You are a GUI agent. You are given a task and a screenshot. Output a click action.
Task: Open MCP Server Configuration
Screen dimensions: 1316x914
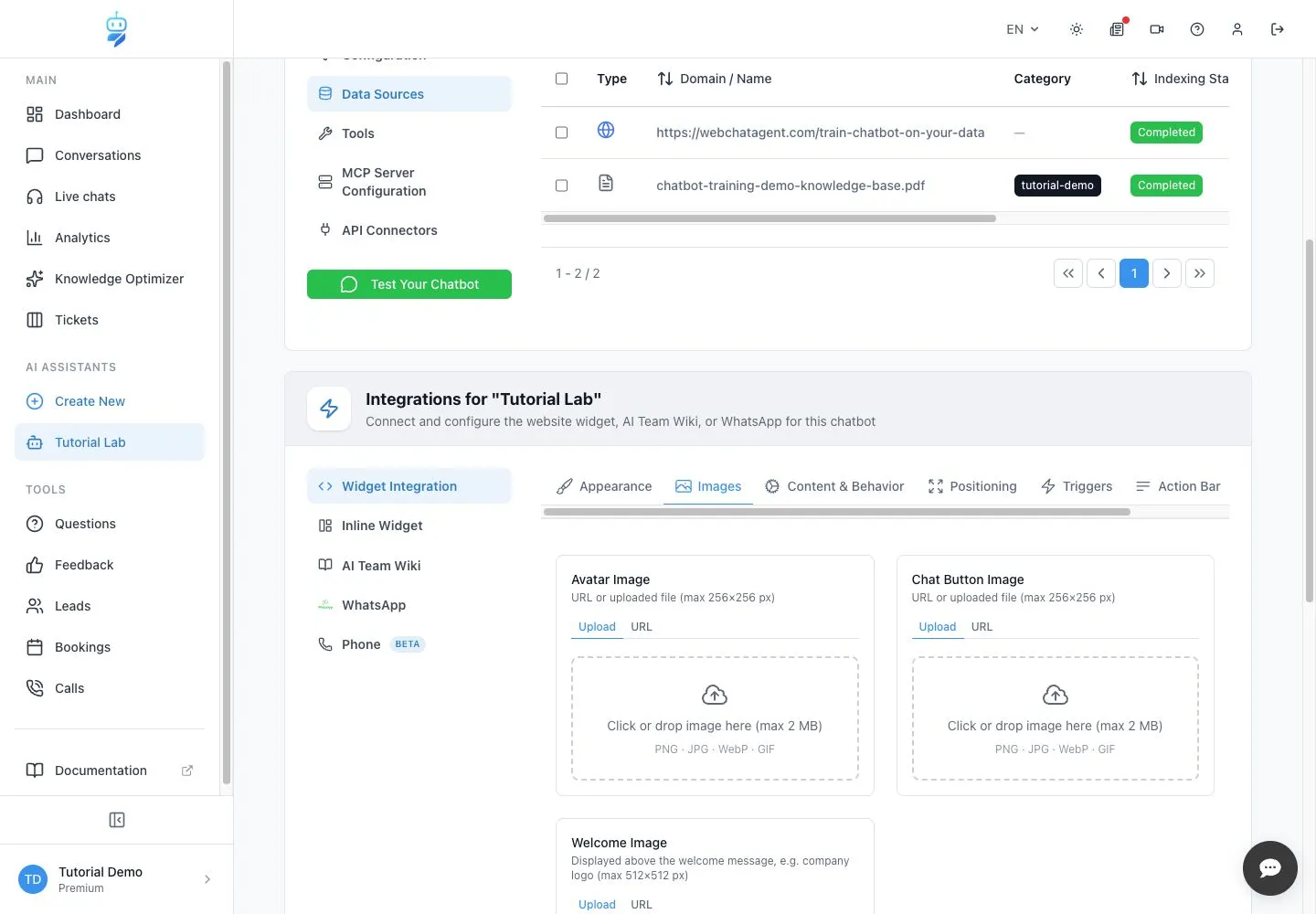(x=409, y=182)
